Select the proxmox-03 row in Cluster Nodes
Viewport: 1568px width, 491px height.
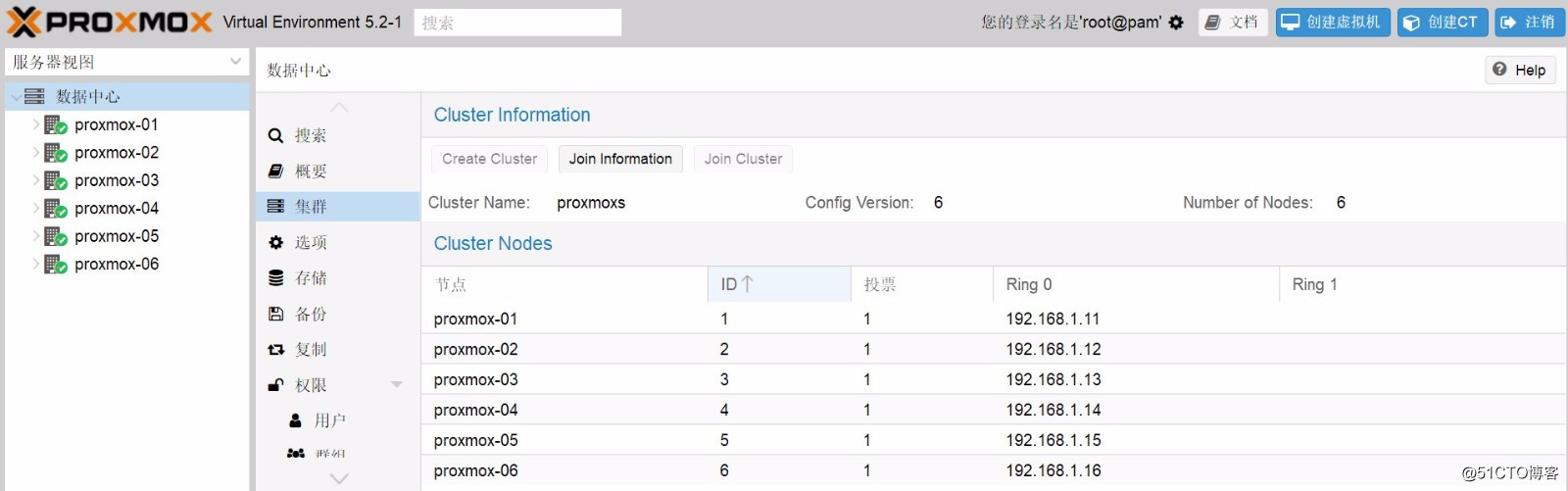(994, 379)
